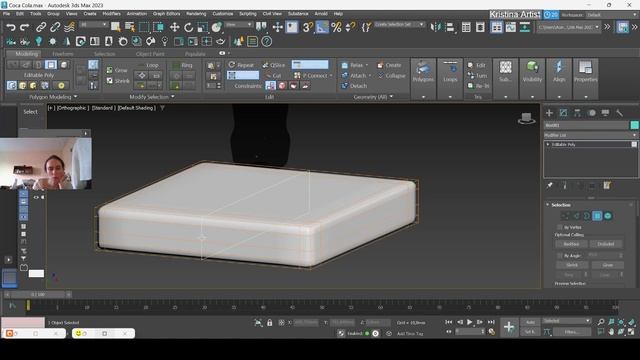Screen dimensions: 640x360
Task: Open the Modify panel icon
Action: click(563, 113)
